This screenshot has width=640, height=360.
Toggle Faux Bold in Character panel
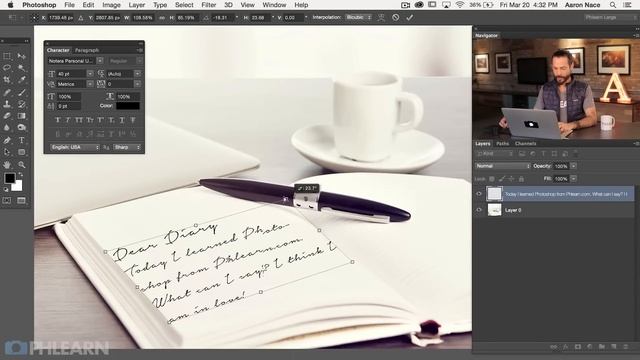click(x=58, y=120)
